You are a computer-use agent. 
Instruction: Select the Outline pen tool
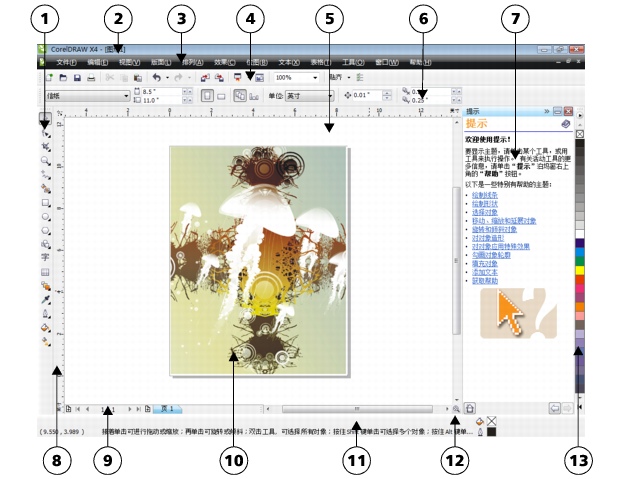coord(46,314)
